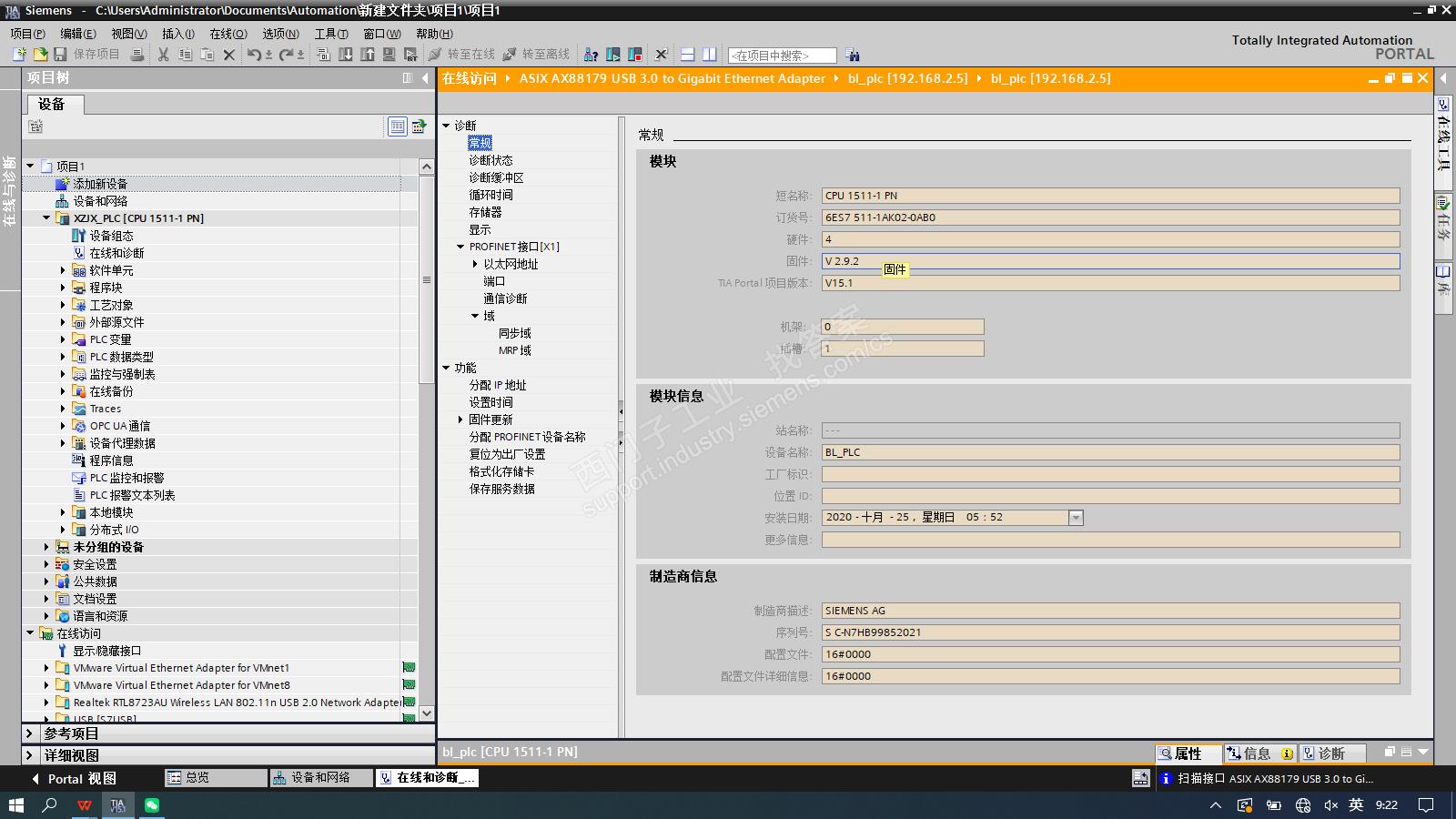Click the undo arrow in the toolbar
The height and width of the screenshot is (819, 1456).
[x=255, y=55]
